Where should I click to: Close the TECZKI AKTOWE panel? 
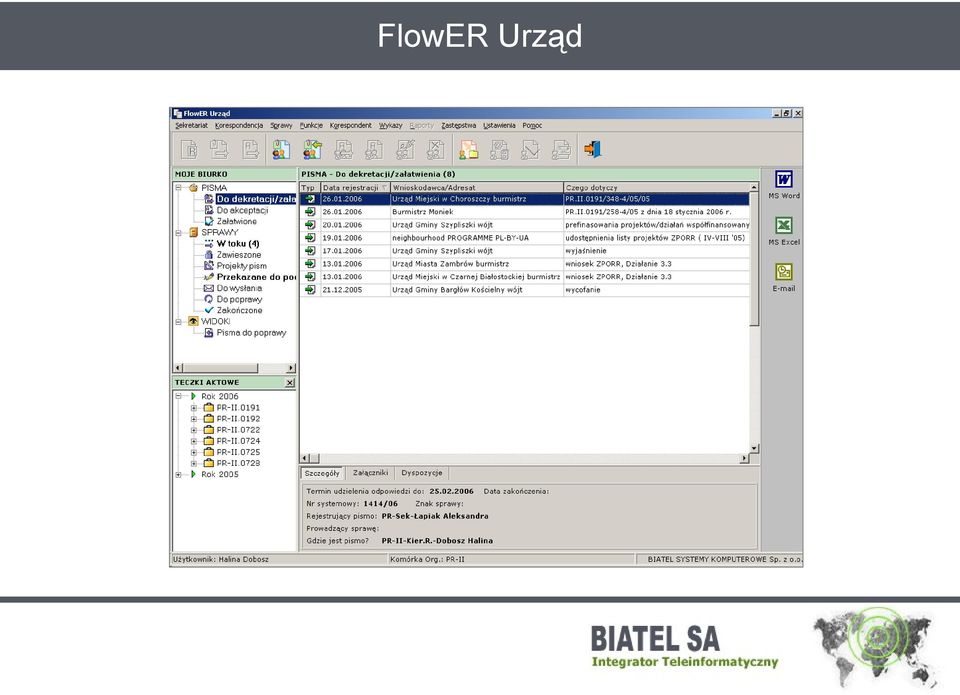(290, 383)
